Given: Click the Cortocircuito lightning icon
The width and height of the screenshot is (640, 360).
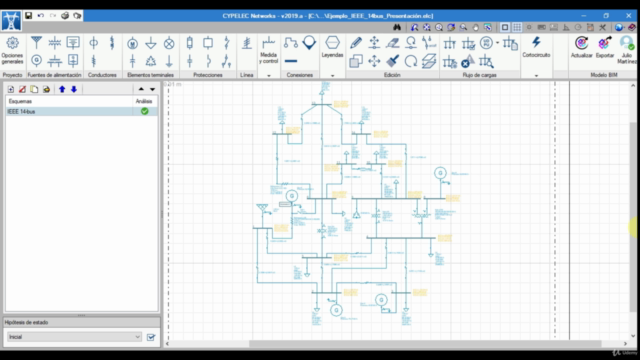Looking at the screenshot, I should tap(536, 42).
